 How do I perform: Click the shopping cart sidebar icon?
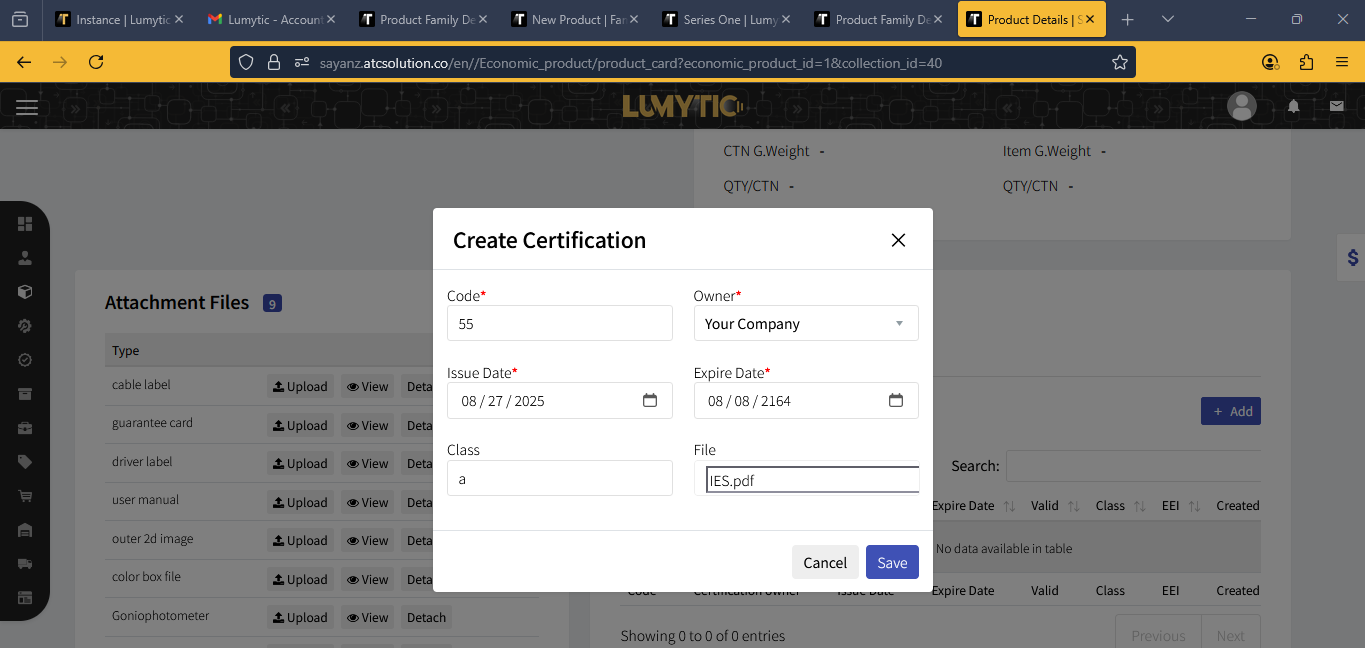(25, 496)
